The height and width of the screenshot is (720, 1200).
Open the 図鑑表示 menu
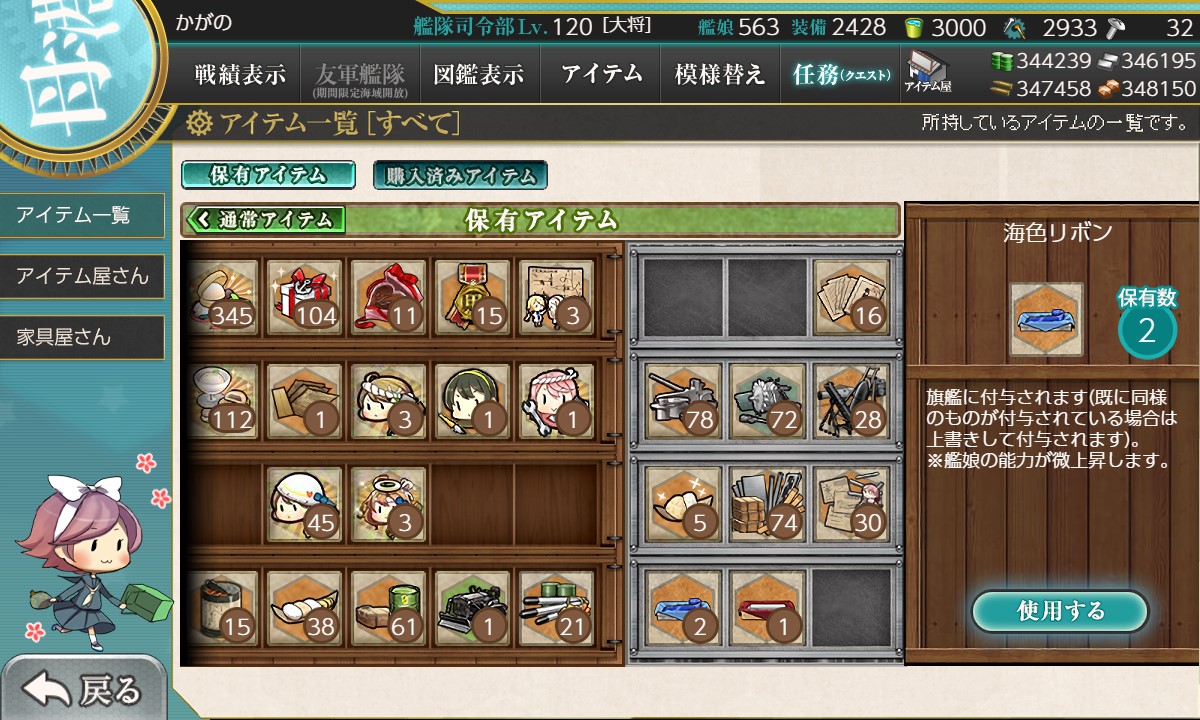(x=479, y=74)
